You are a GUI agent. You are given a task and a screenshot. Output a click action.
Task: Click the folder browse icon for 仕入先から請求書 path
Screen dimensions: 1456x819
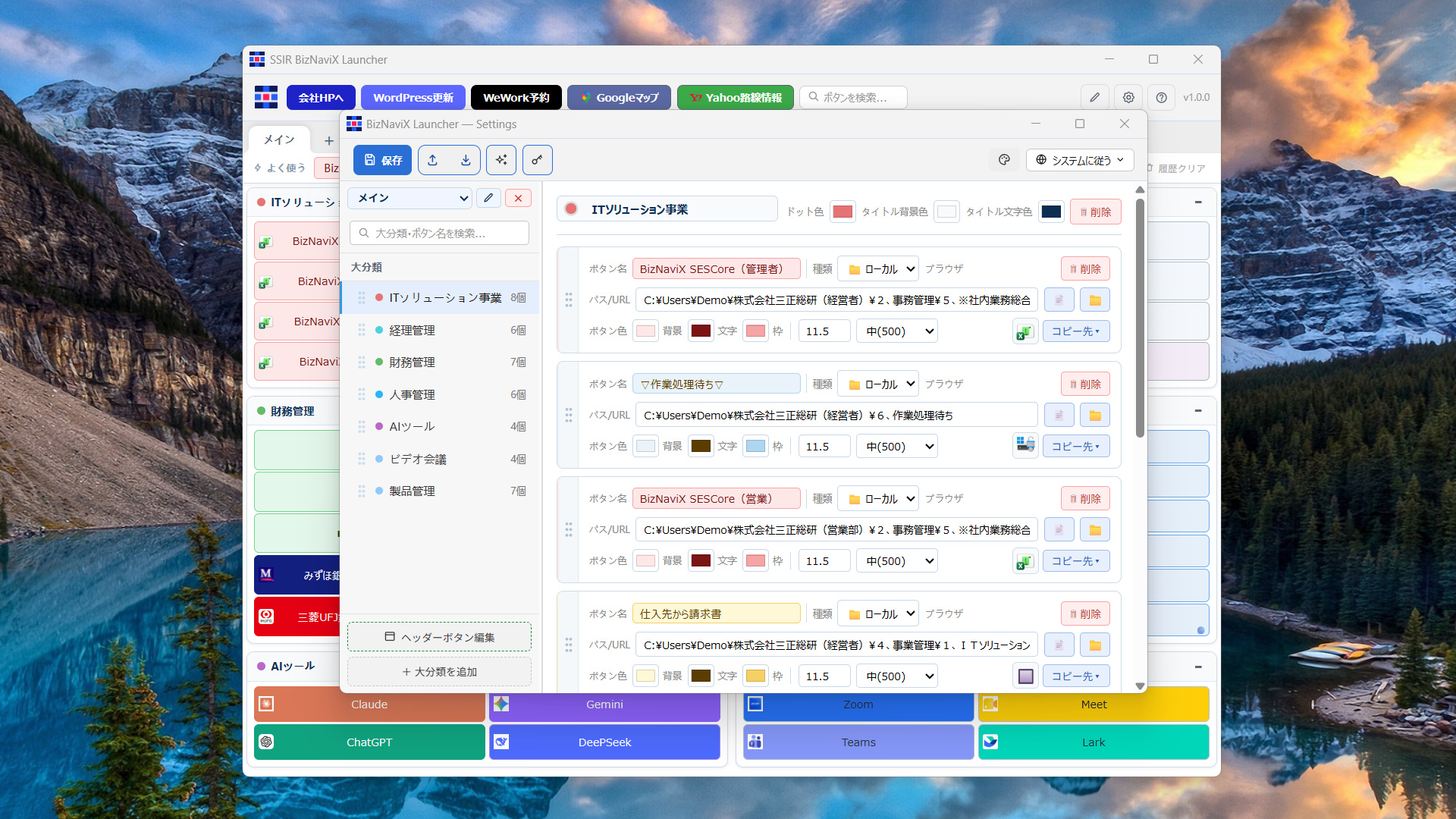(x=1095, y=645)
